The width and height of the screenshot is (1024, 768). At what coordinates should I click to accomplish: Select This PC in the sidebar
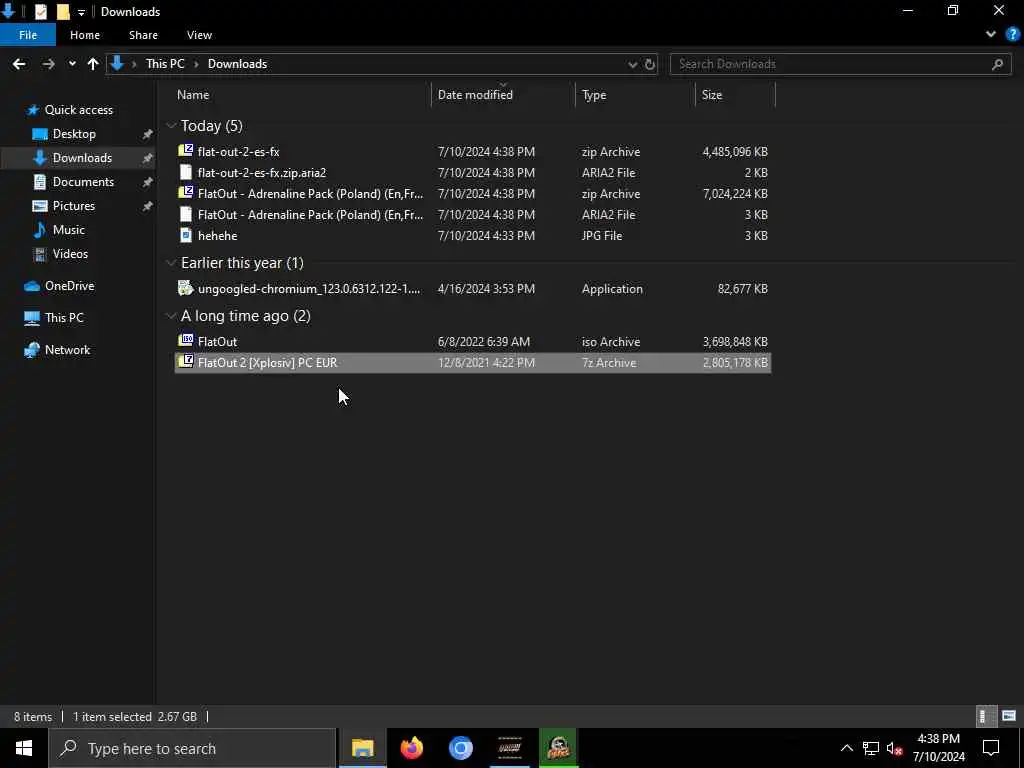click(x=64, y=318)
